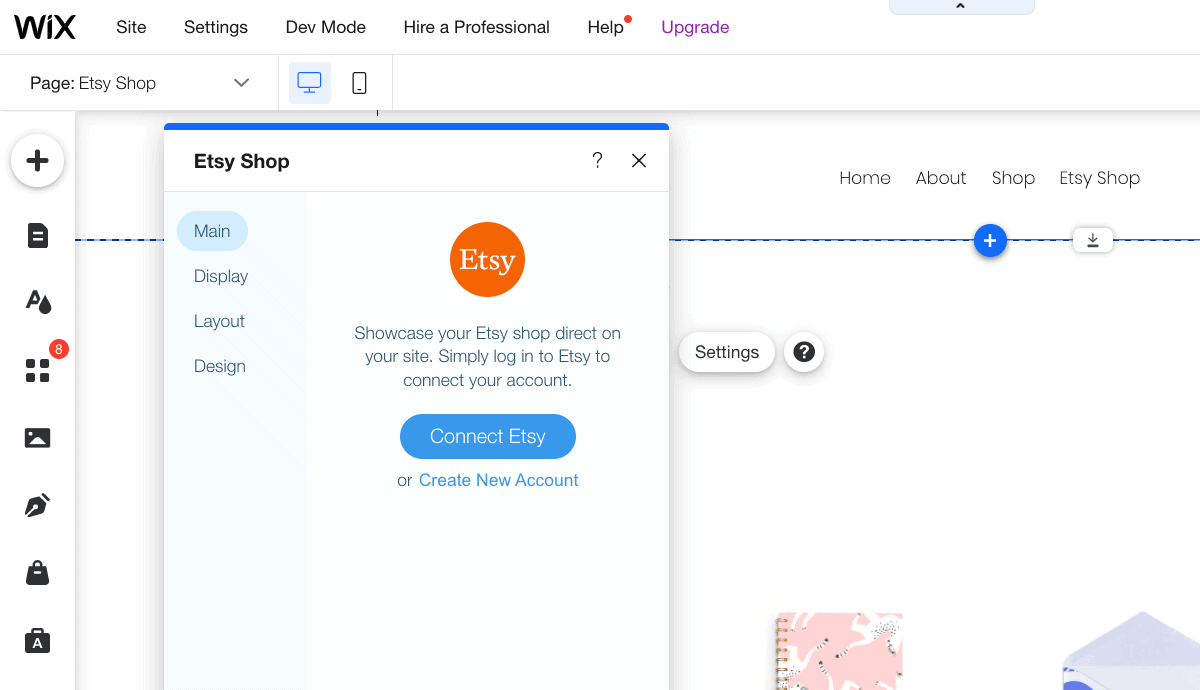Open the Store shopping bag icon

tap(37, 573)
